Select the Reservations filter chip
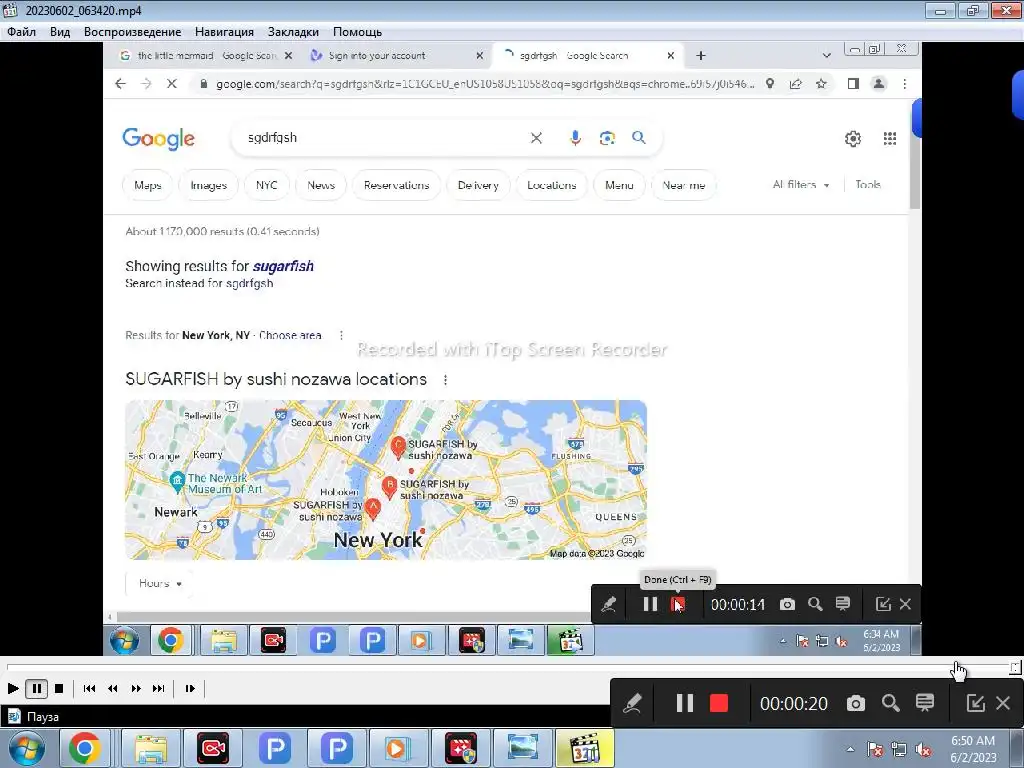This screenshot has height=768, width=1024. pos(396,185)
